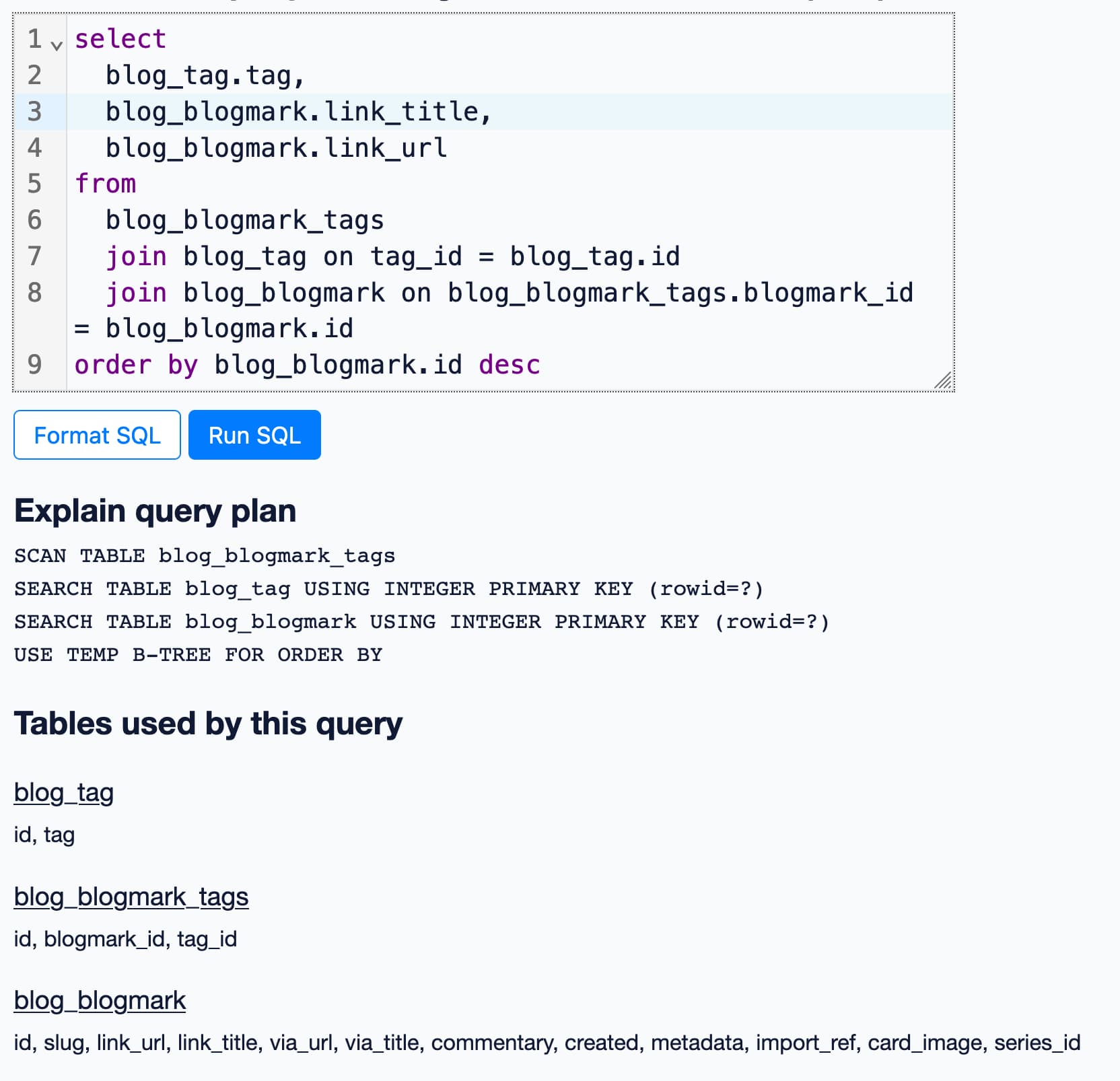The height and width of the screenshot is (1081, 1120).
Task: Click the 'Explain query plan' heading
Action: pos(155,511)
